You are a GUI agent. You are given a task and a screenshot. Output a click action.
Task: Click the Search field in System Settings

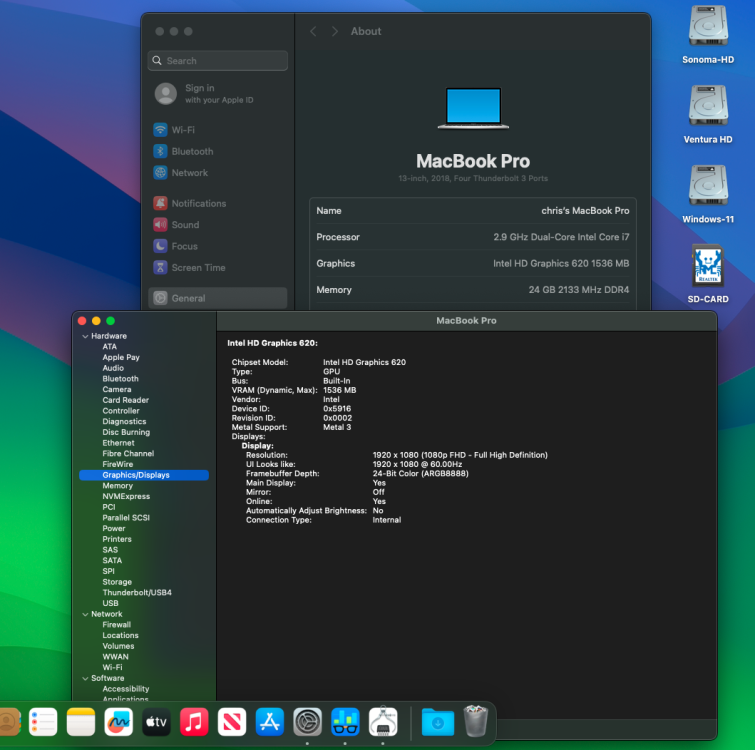[218, 61]
